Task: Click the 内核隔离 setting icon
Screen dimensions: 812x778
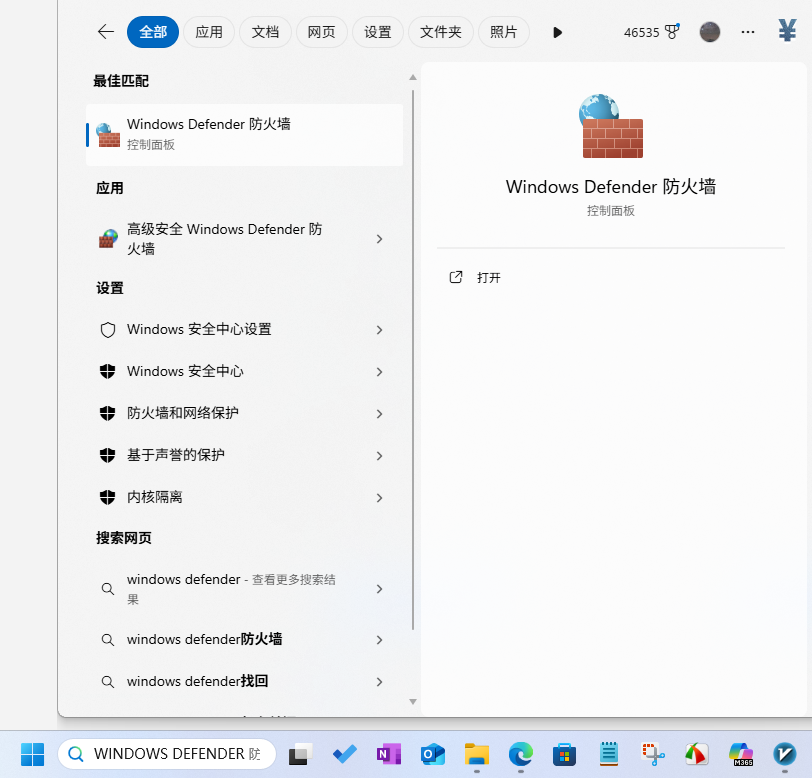Action: 107,497
